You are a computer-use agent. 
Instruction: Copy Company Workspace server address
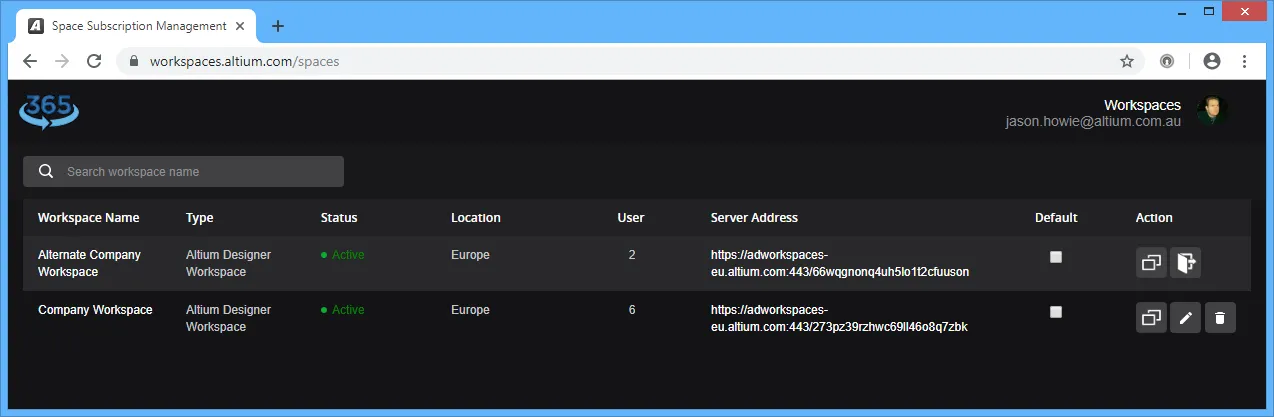point(1151,318)
